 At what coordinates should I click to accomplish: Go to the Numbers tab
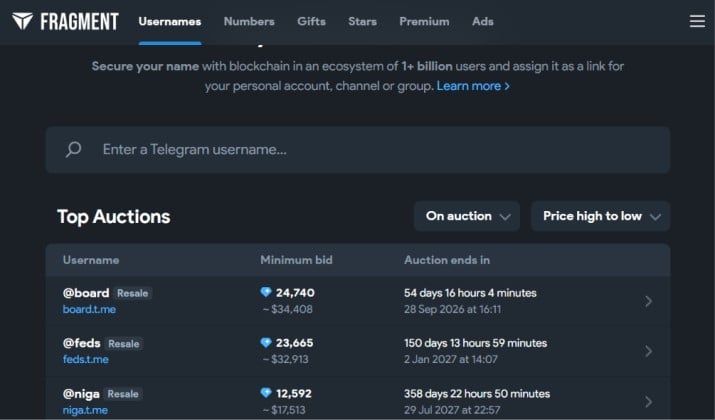pos(249,21)
